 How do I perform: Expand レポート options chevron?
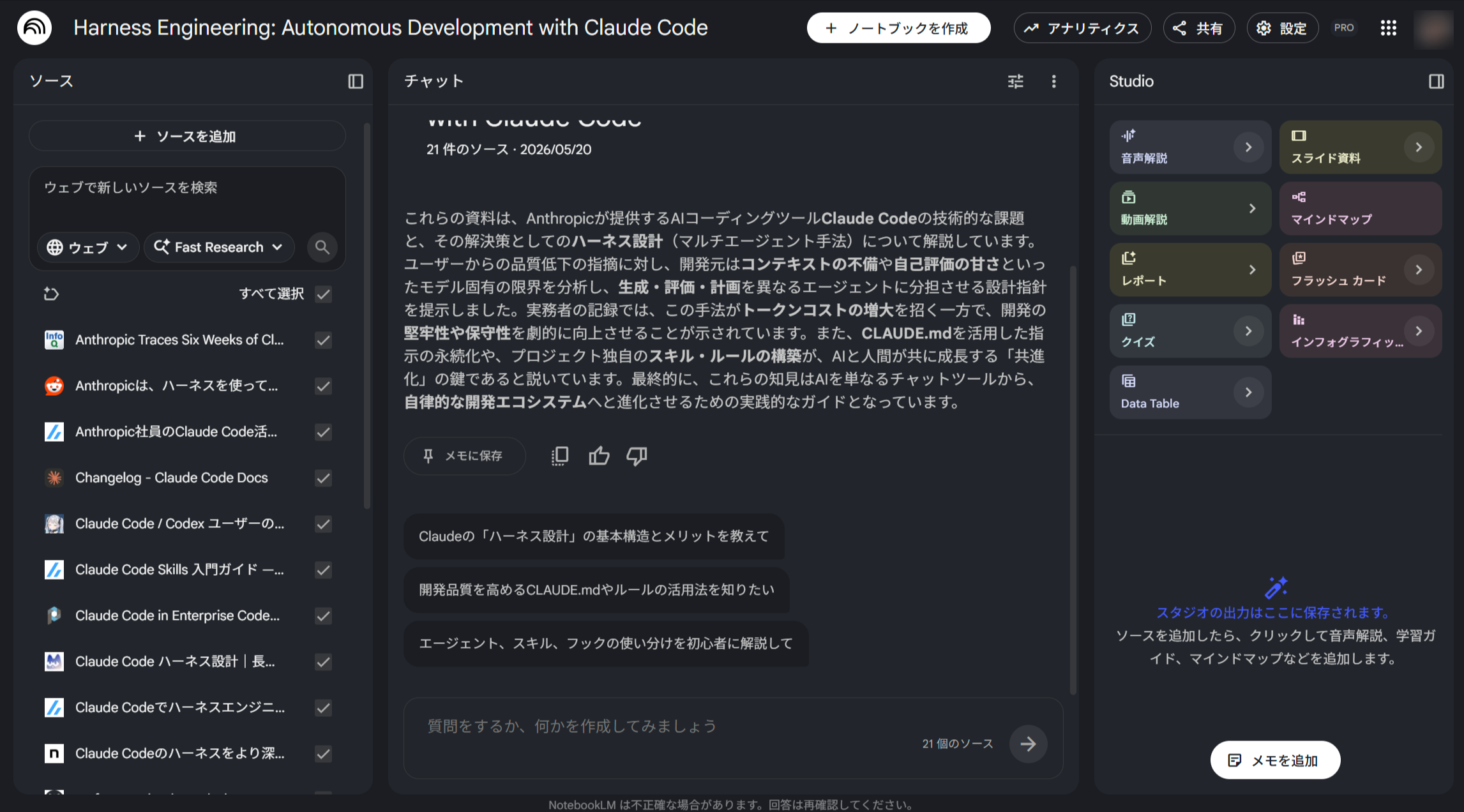tap(1252, 270)
